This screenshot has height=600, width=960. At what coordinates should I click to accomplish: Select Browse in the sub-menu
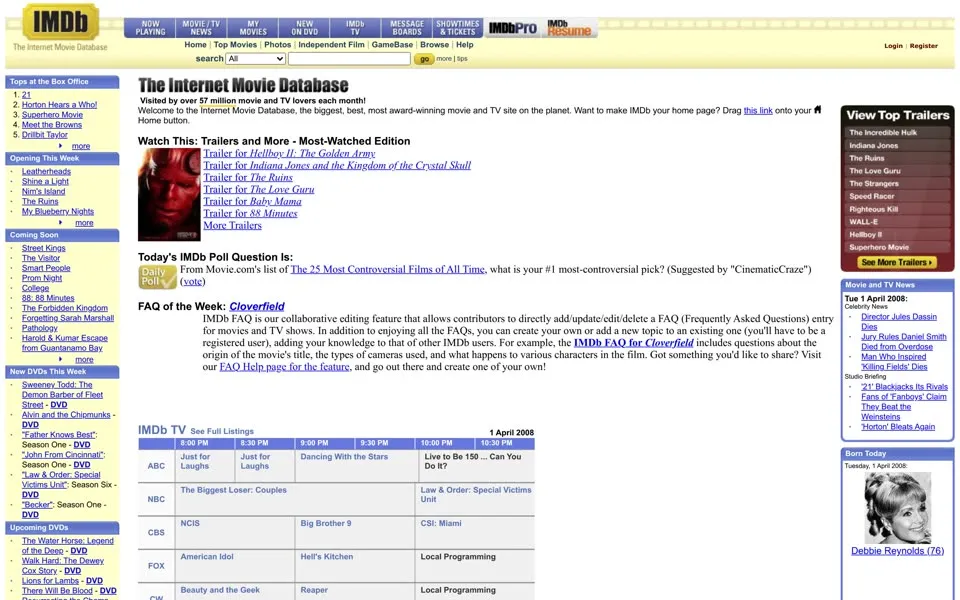point(434,45)
